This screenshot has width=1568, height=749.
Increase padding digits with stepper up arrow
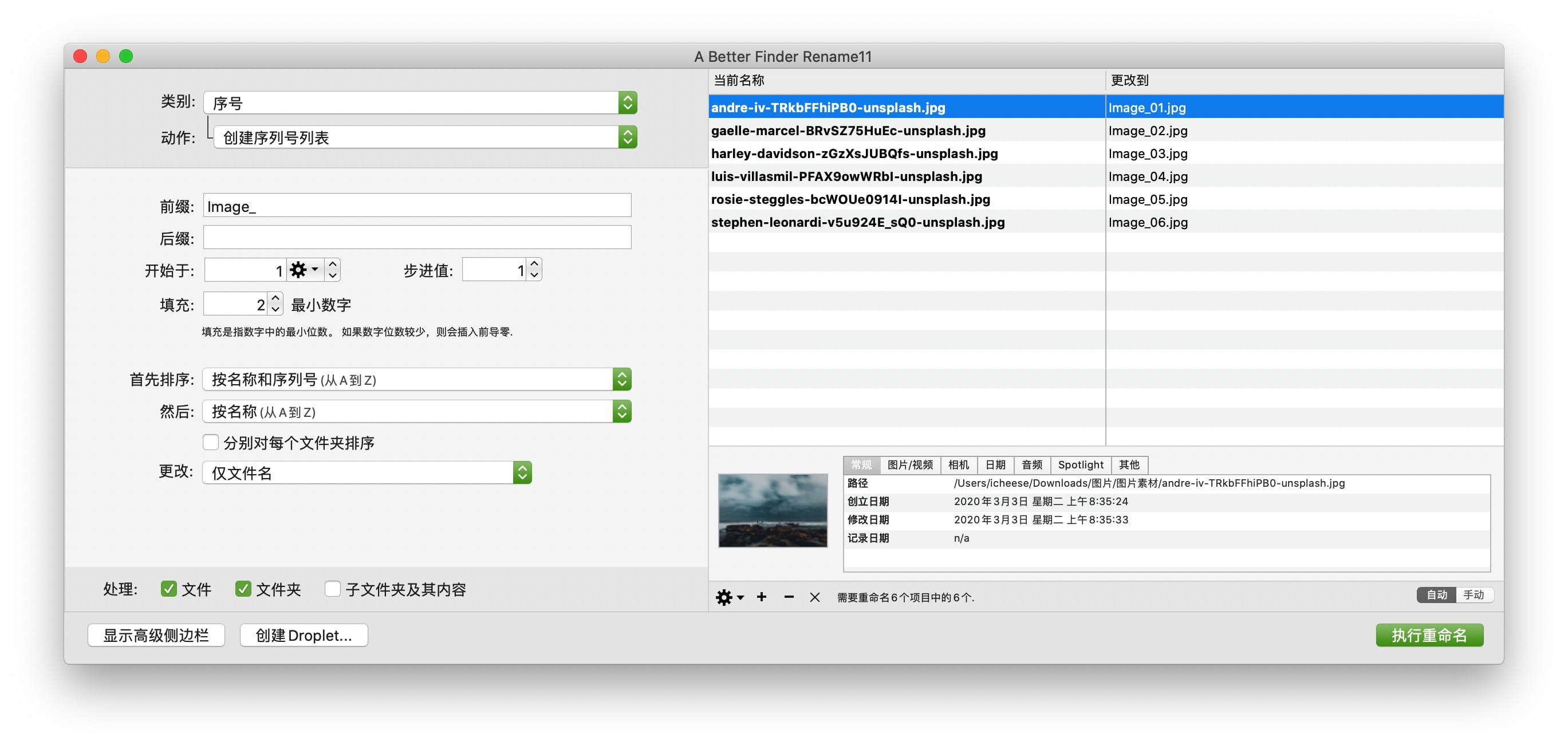275,298
